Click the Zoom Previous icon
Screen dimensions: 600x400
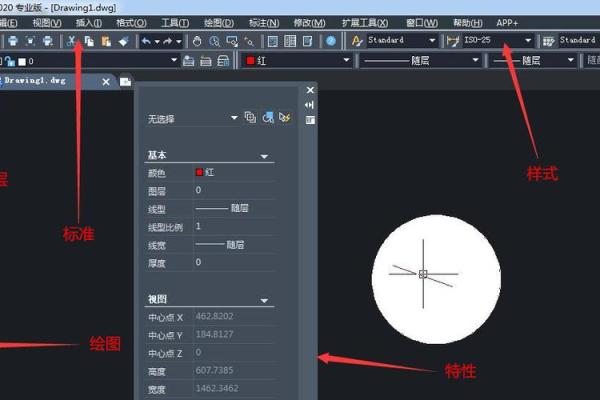point(249,41)
